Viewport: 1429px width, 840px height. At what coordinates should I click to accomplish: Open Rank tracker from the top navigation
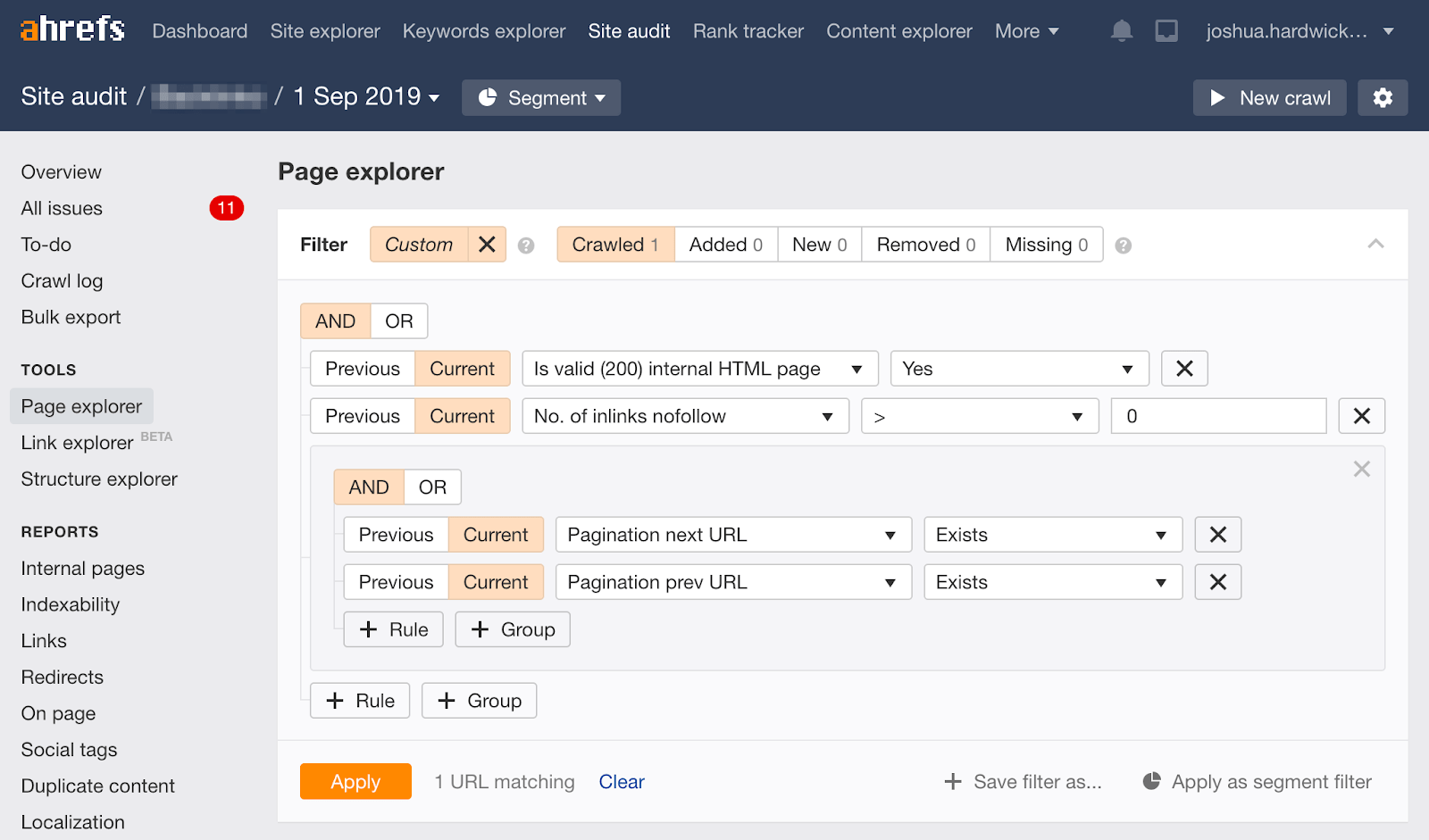click(x=748, y=30)
